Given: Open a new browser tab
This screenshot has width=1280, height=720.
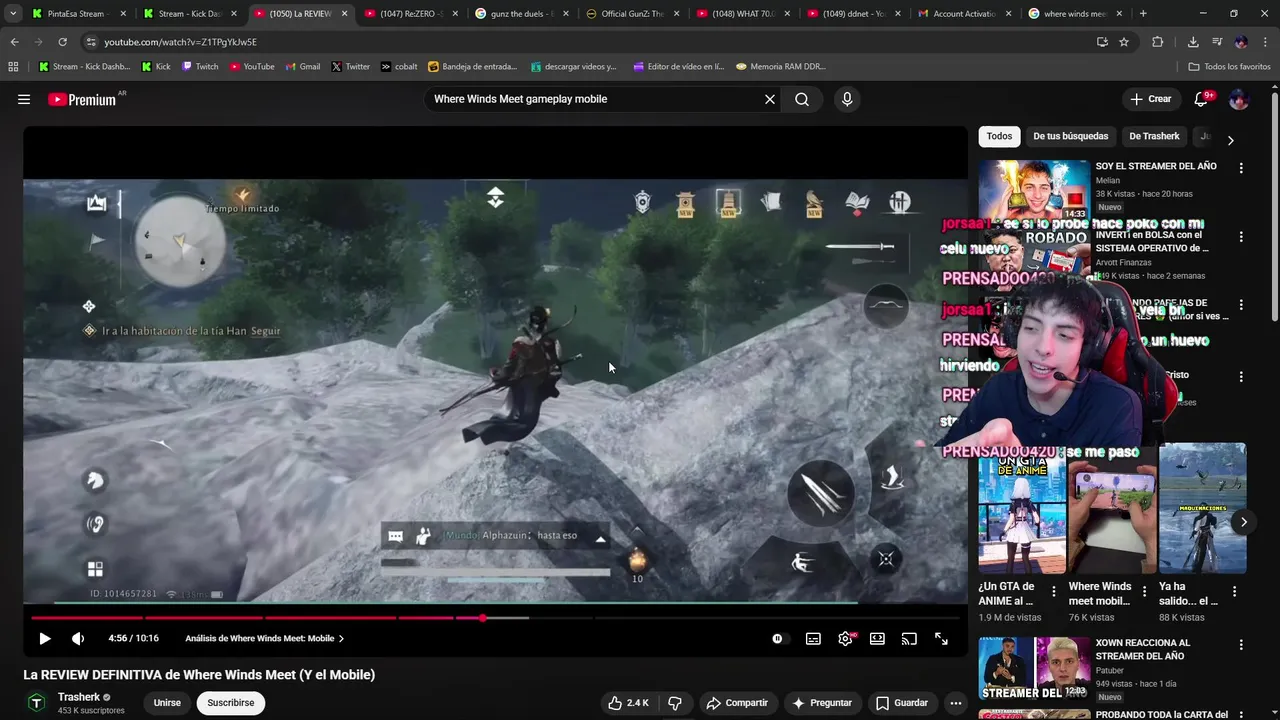Looking at the screenshot, I should [1143, 14].
